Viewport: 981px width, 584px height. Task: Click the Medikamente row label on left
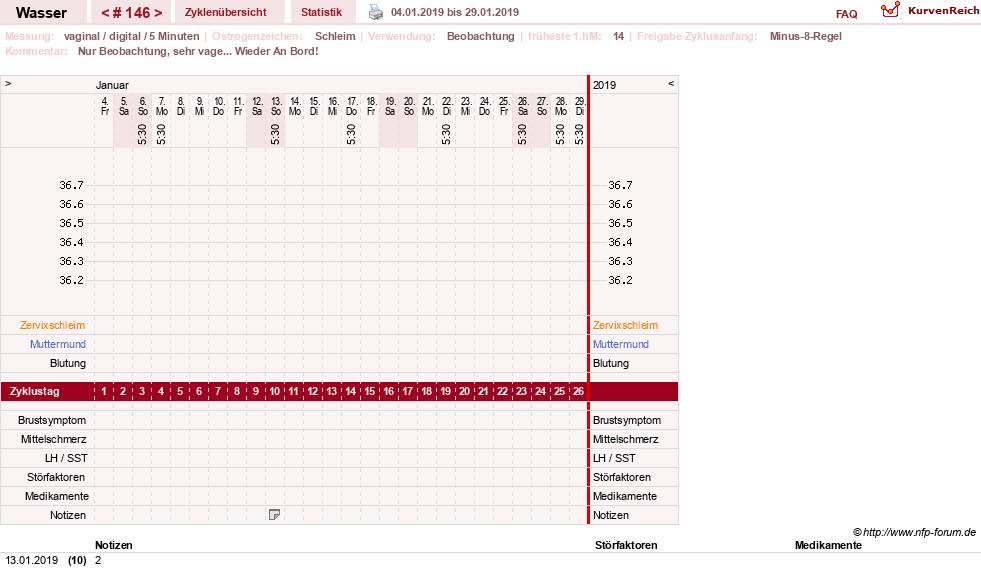click(x=56, y=496)
